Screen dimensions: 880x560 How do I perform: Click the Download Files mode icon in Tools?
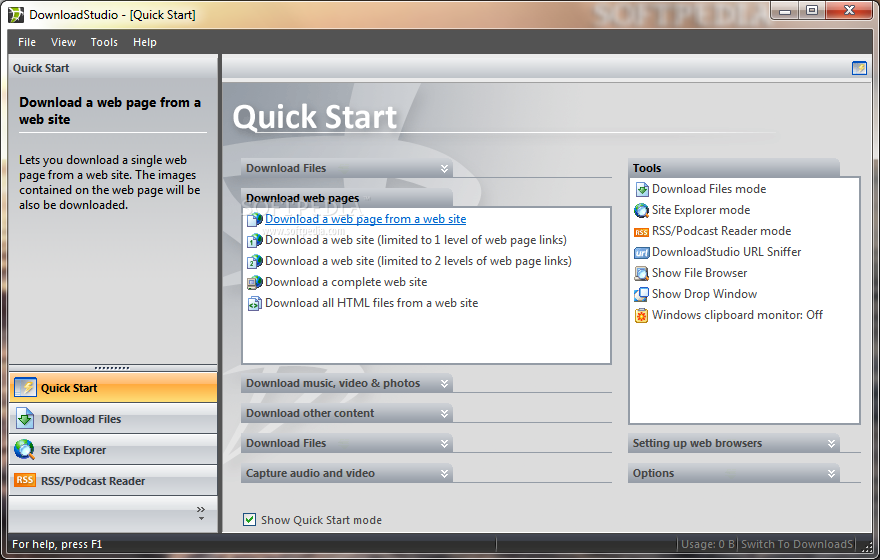[x=641, y=190]
